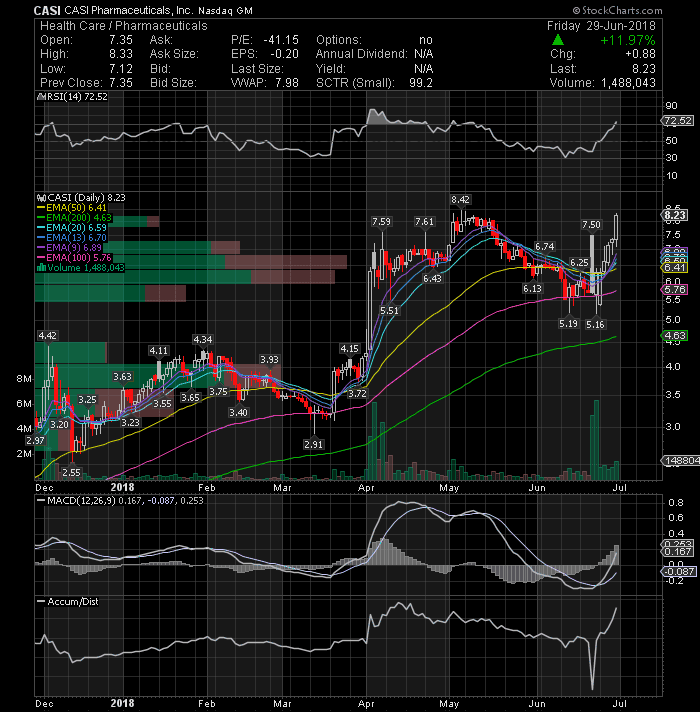Click the 8.42 peak price label

(460, 200)
